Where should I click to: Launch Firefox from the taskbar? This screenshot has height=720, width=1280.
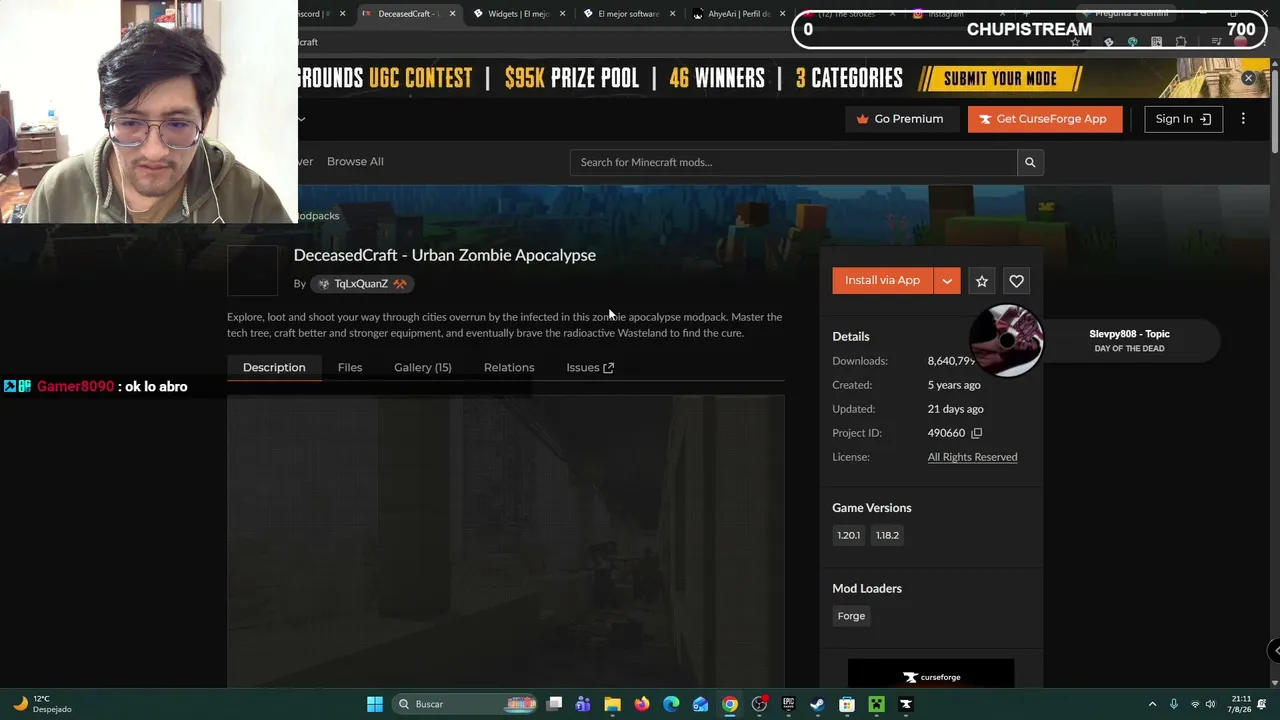click(x=642, y=704)
